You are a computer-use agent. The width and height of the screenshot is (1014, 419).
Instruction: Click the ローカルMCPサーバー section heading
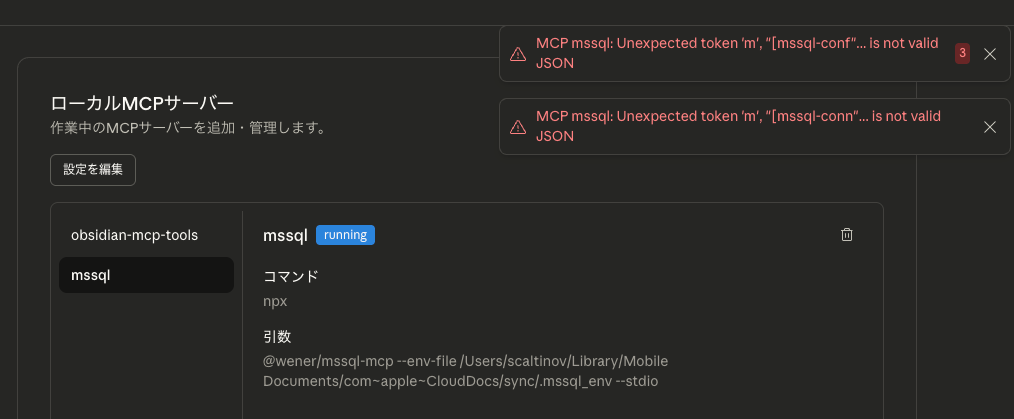[x=143, y=103]
